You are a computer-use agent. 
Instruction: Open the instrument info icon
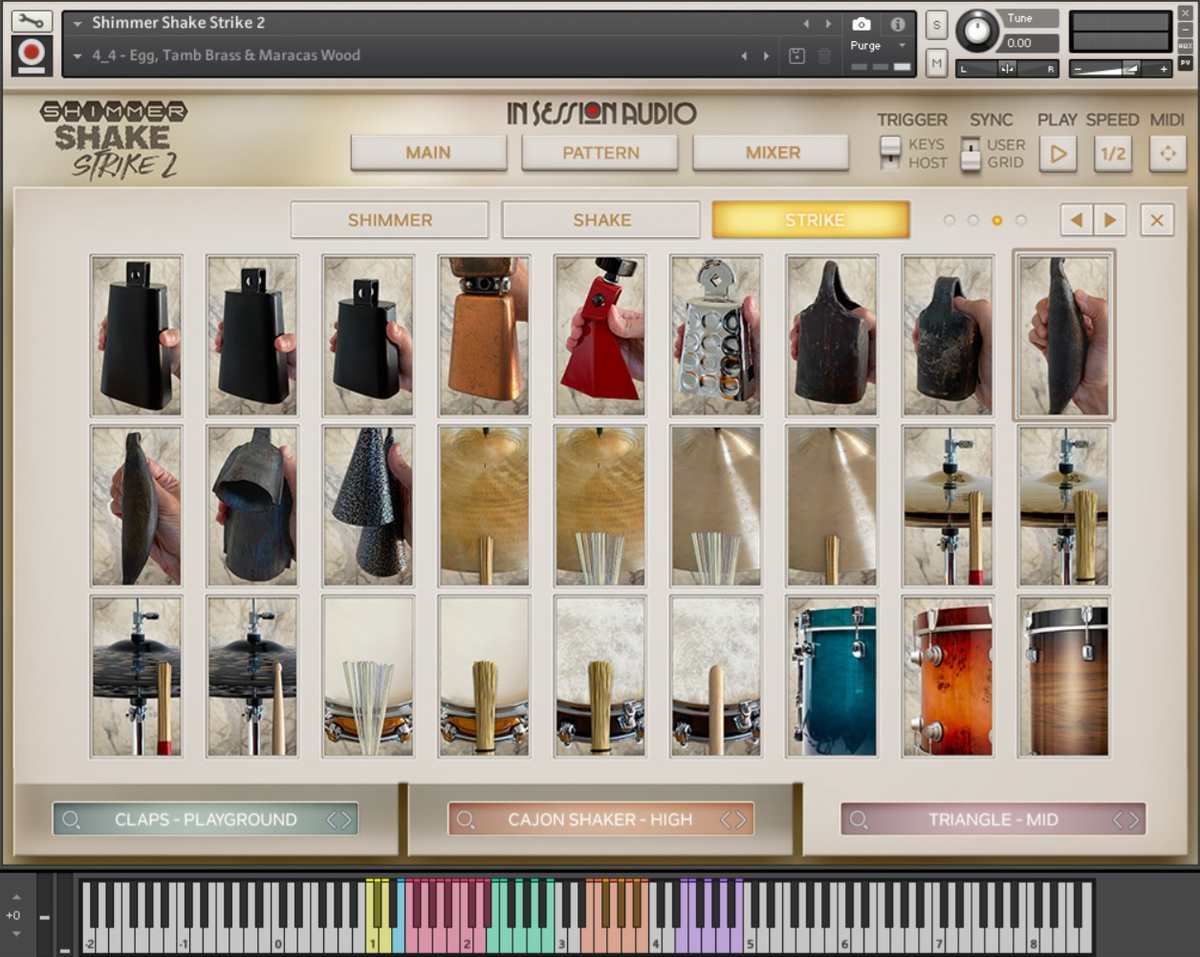point(897,24)
